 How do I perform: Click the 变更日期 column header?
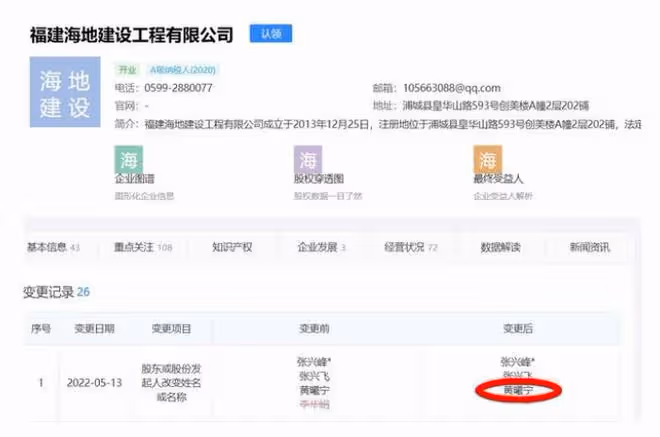94,328
